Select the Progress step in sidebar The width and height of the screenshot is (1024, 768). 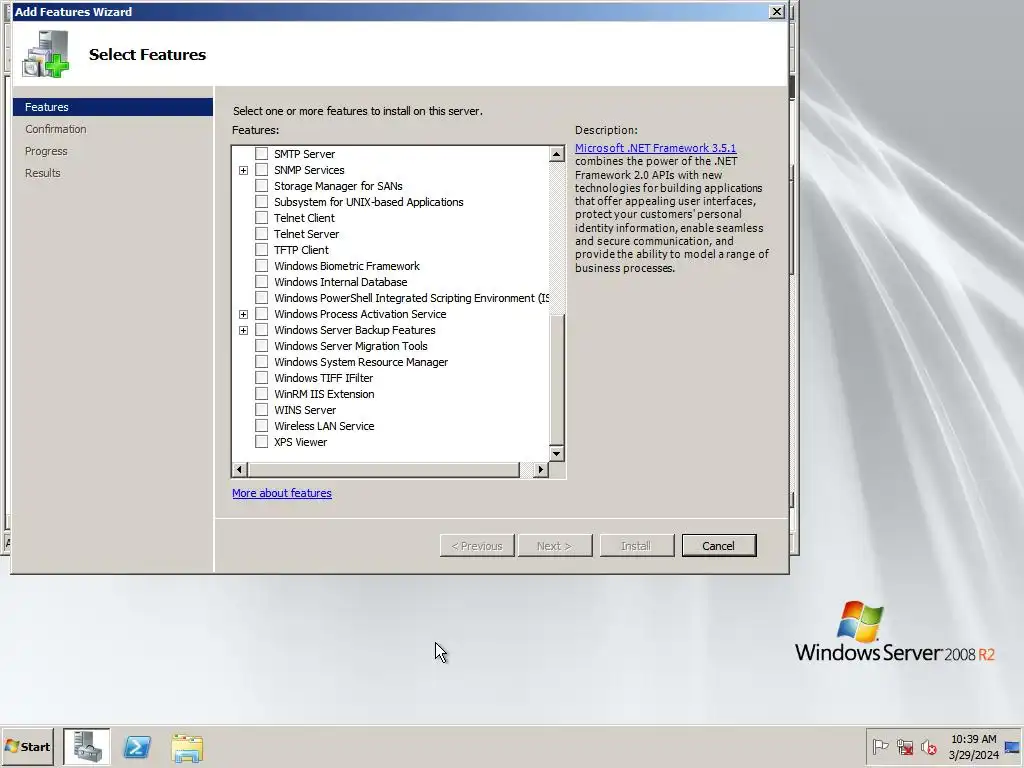click(46, 151)
